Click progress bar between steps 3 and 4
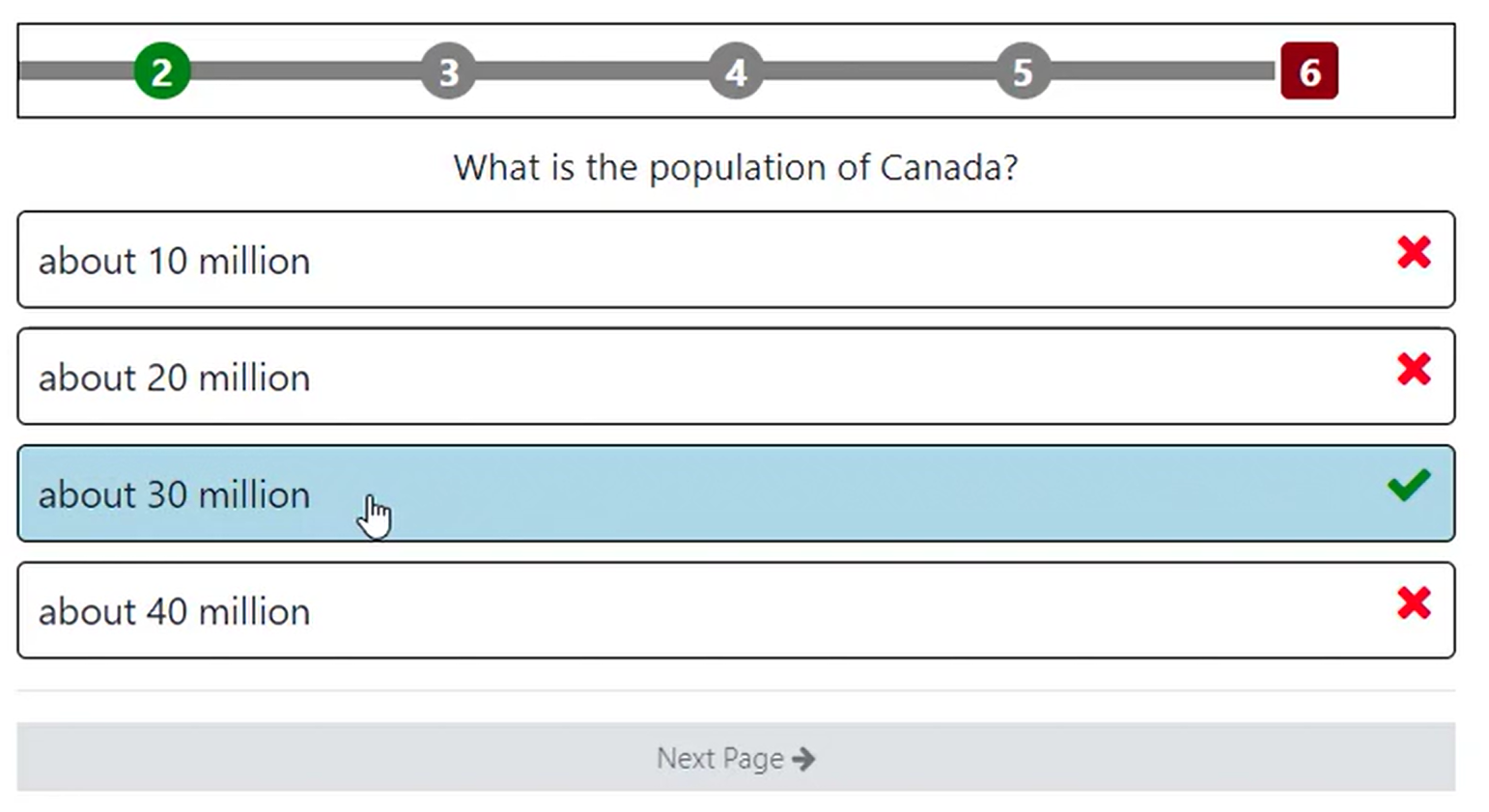 pos(592,71)
